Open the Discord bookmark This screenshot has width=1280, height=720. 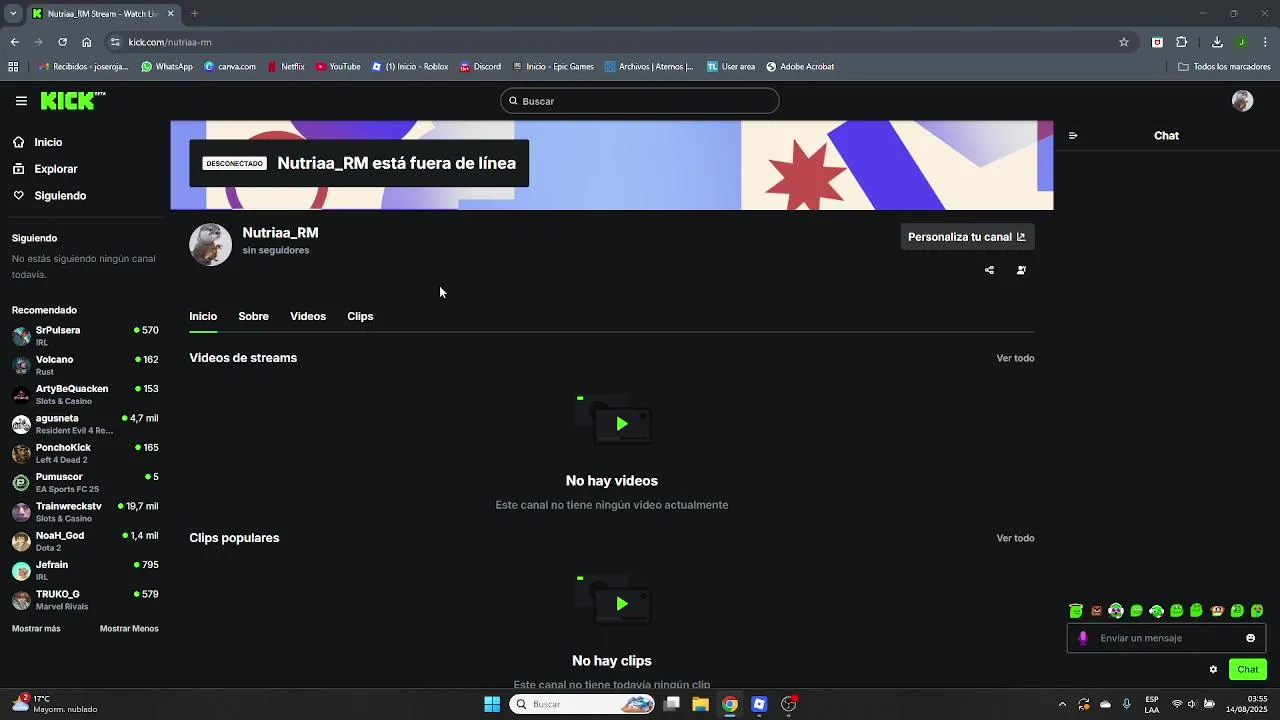(x=481, y=67)
